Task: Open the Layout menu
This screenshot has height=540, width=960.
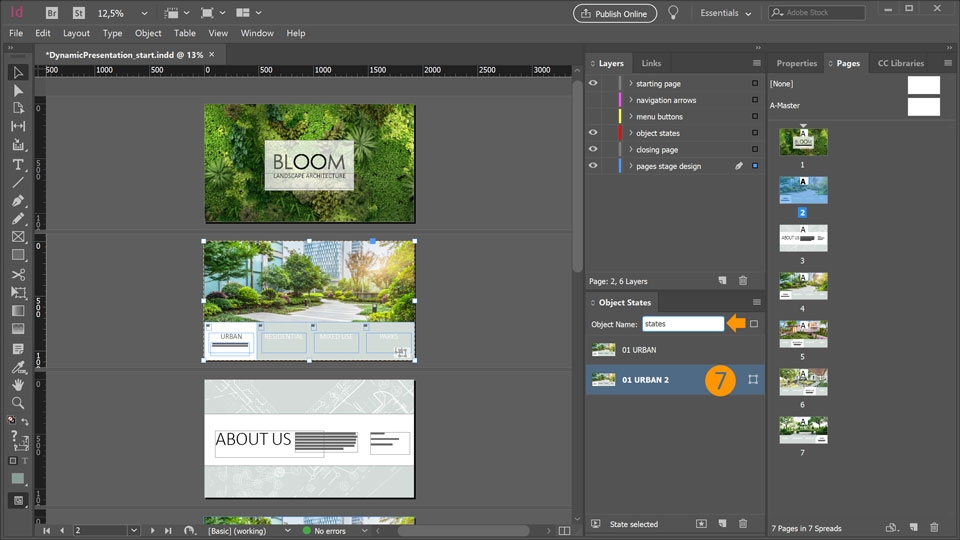Action: point(76,33)
